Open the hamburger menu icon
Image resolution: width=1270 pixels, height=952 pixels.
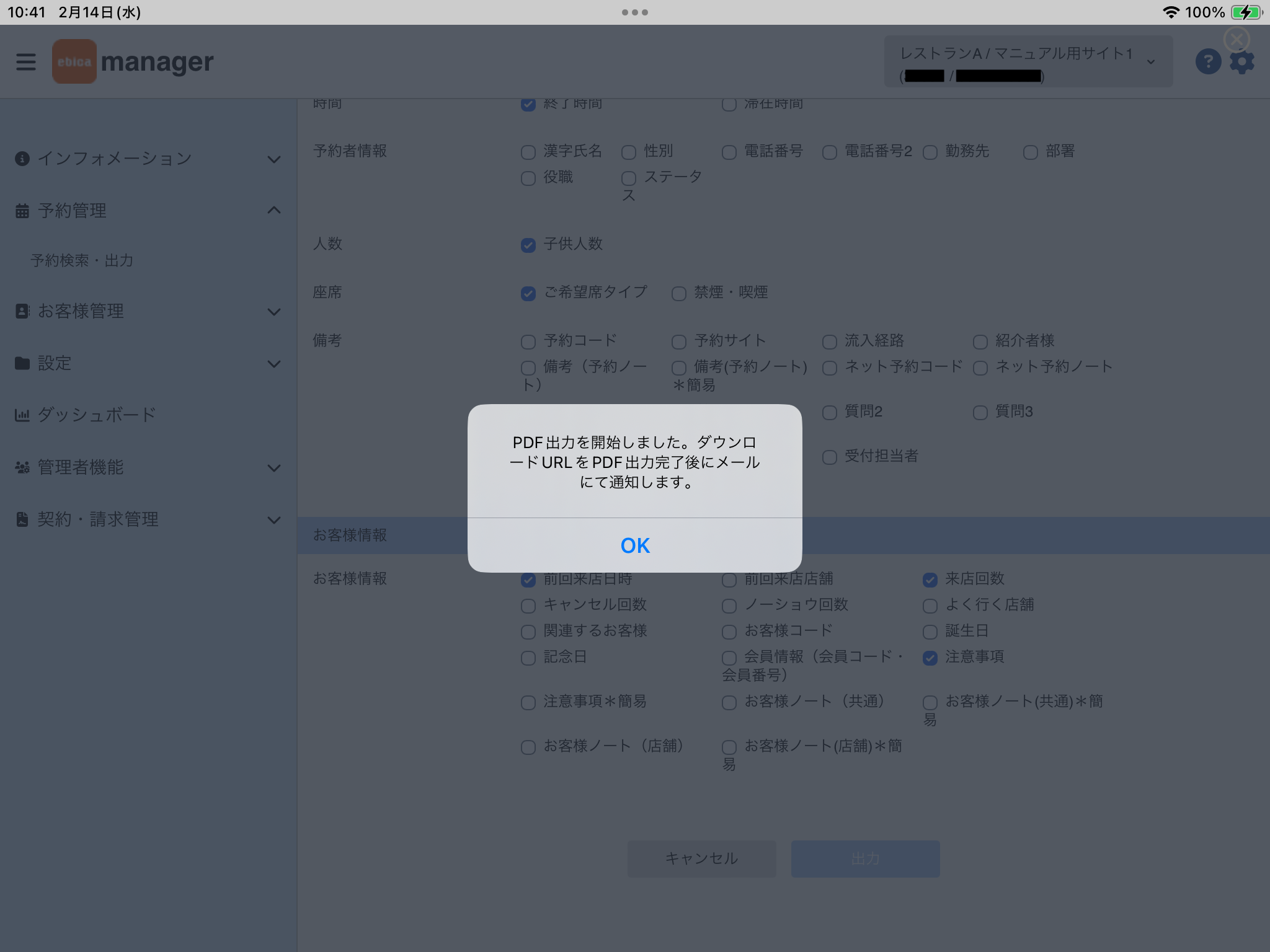pos(26,62)
